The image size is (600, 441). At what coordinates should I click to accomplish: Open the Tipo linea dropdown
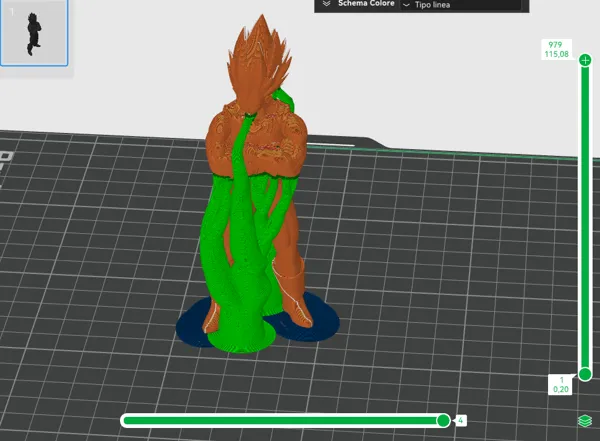coord(461,5)
